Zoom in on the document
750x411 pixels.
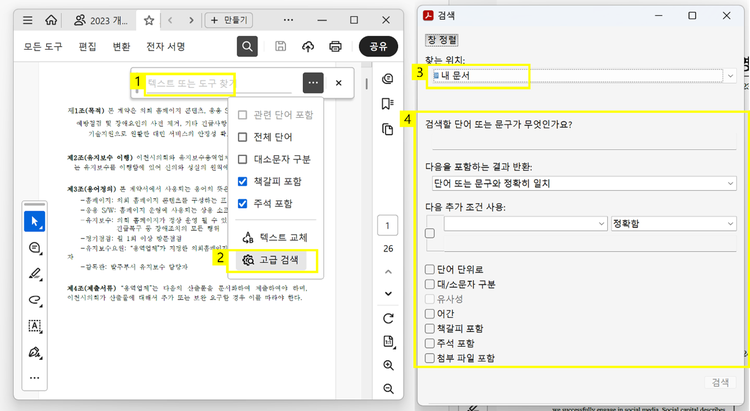pos(388,365)
